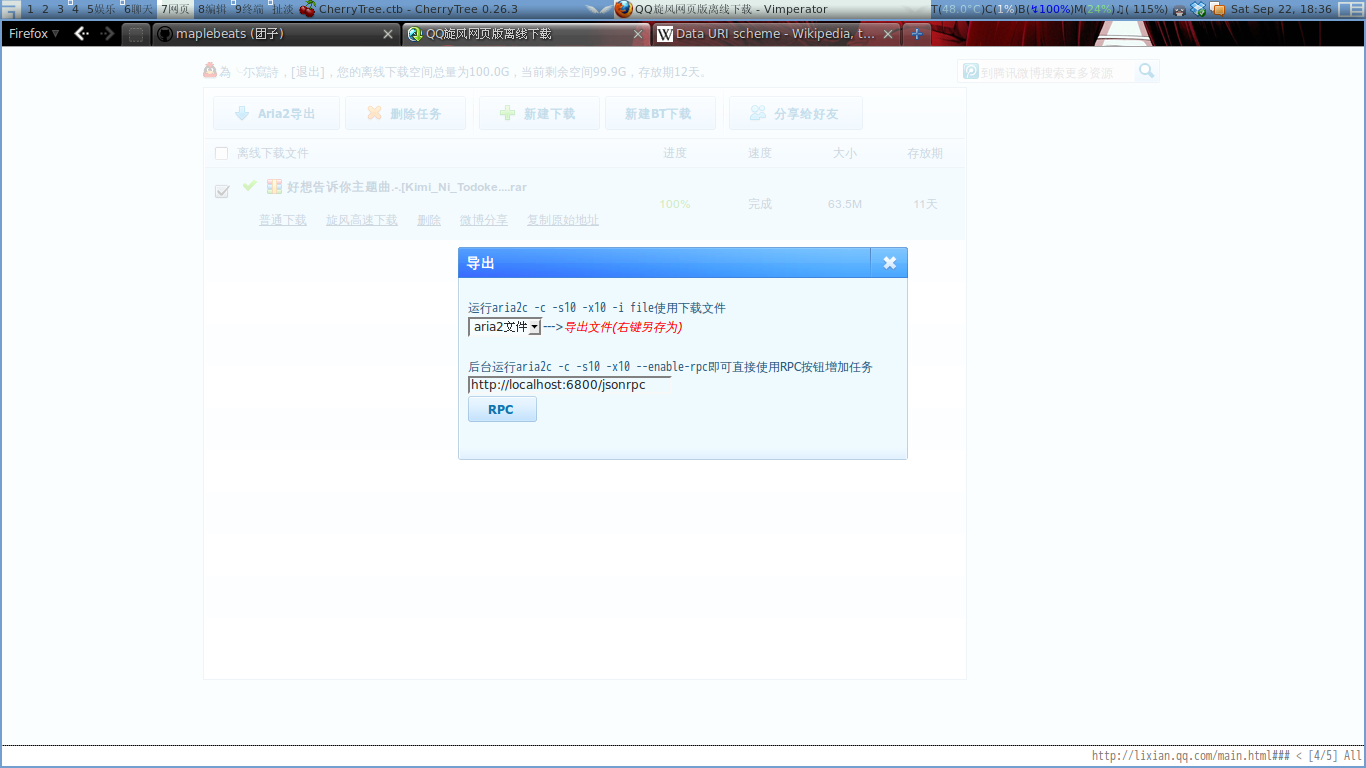Click the tiling layout icon at the top-right corner

(1350, 9)
